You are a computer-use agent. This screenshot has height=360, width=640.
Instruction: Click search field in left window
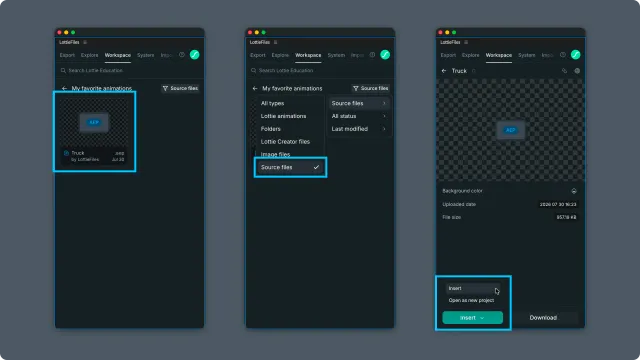point(129,71)
